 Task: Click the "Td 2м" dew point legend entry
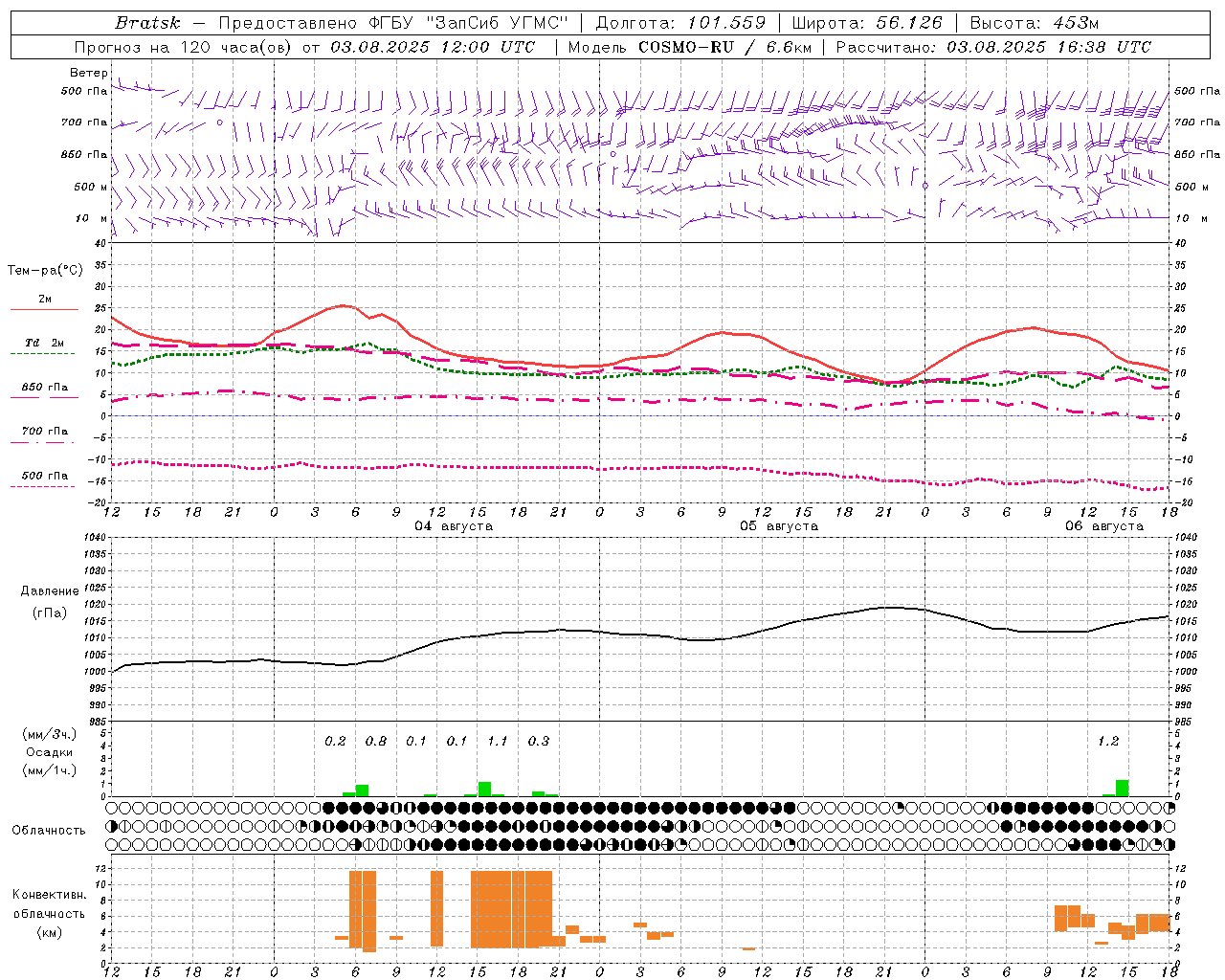tap(45, 343)
